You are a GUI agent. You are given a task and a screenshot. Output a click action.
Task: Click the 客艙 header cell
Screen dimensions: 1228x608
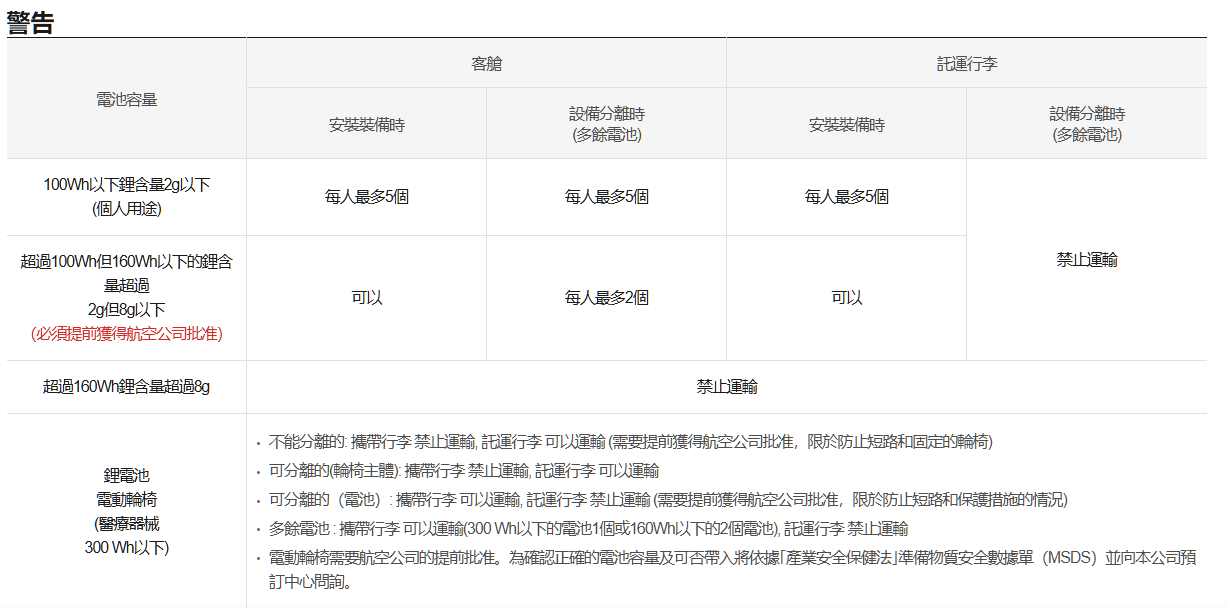point(486,63)
